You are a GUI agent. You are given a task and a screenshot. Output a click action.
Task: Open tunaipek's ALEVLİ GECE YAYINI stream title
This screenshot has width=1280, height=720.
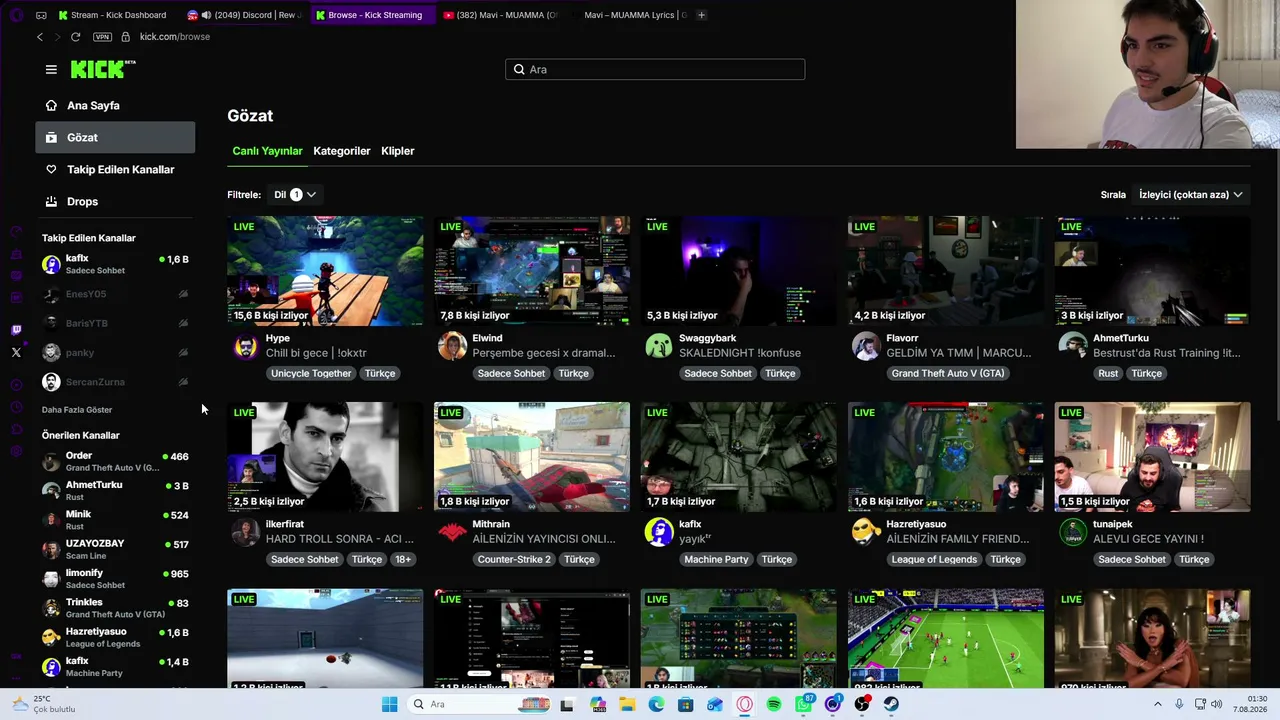[1148, 539]
